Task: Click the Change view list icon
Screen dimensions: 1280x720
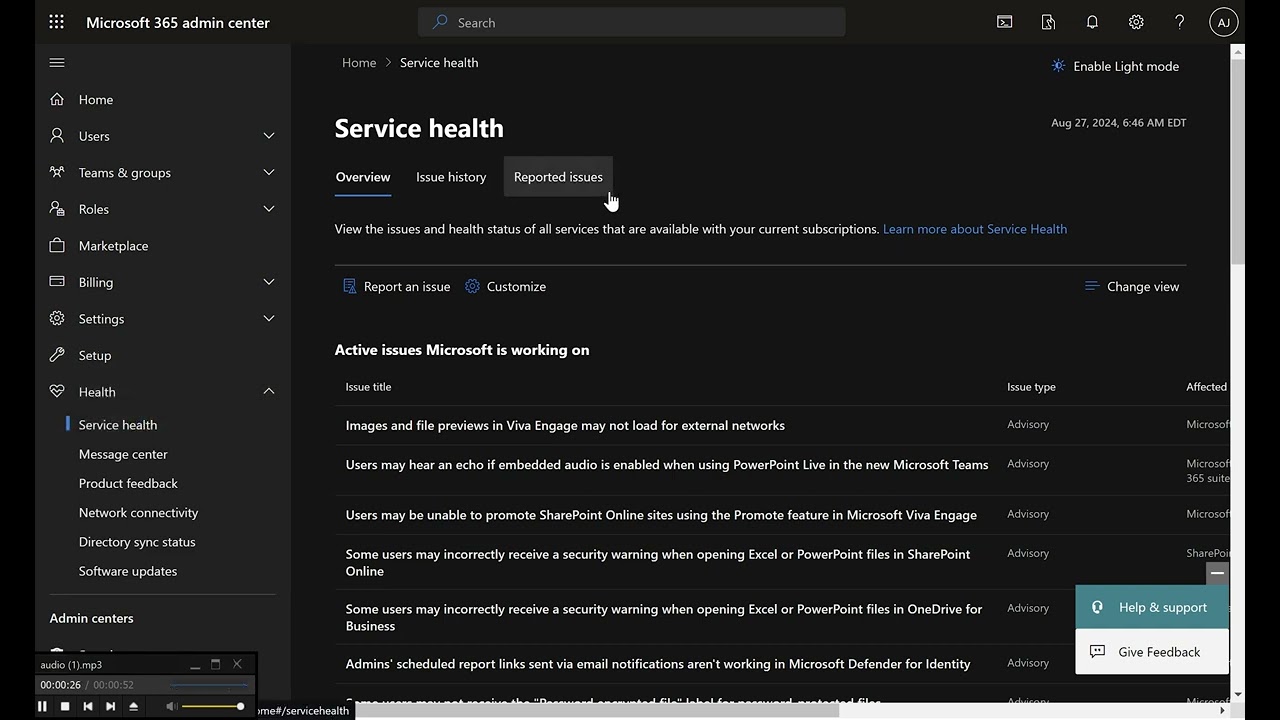Action: [x=1092, y=286]
